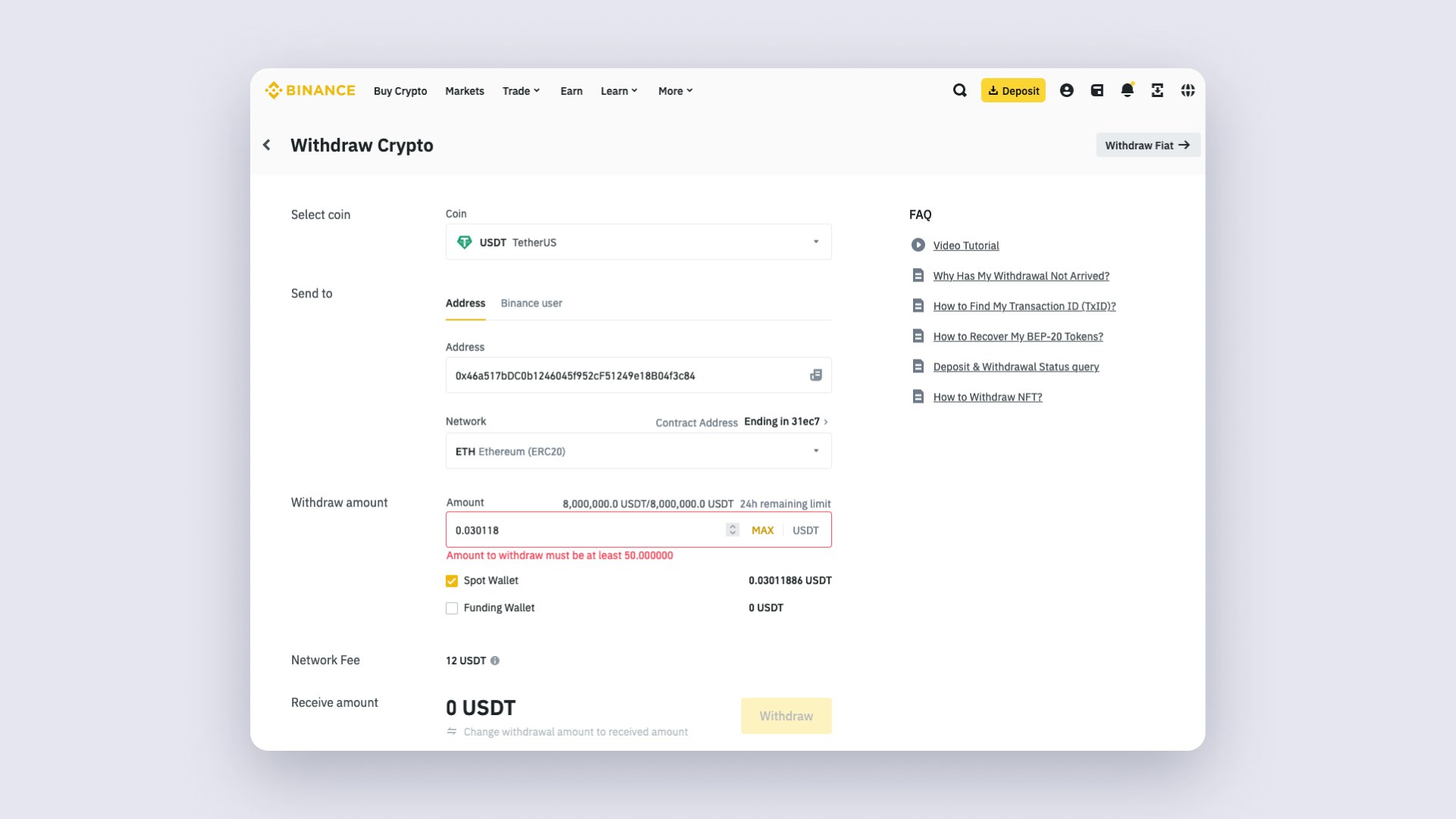Open the Why Has My Withdrawal Not Arrived link
Image resolution: width=1456 pixels, height=819 pixels.
[x=1021, y=275]
